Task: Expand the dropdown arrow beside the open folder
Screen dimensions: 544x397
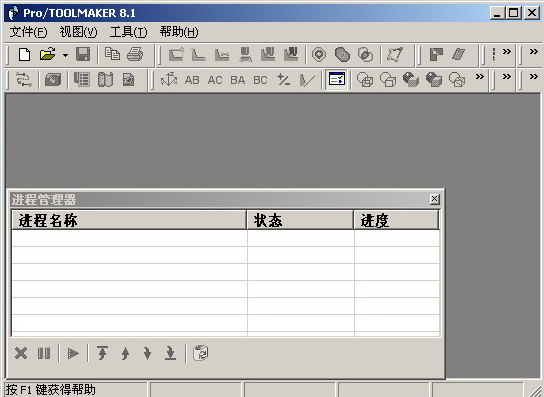Action: (x=65, y=55)
